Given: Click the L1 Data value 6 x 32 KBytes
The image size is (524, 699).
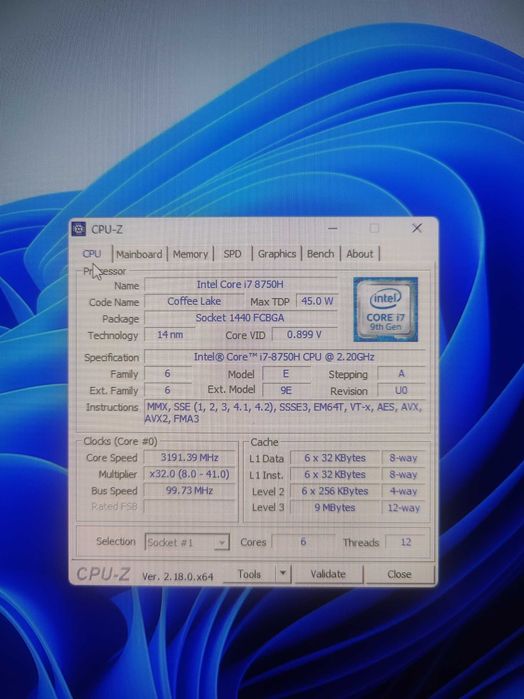Looking at the screenshot, I should pos(335,458).
